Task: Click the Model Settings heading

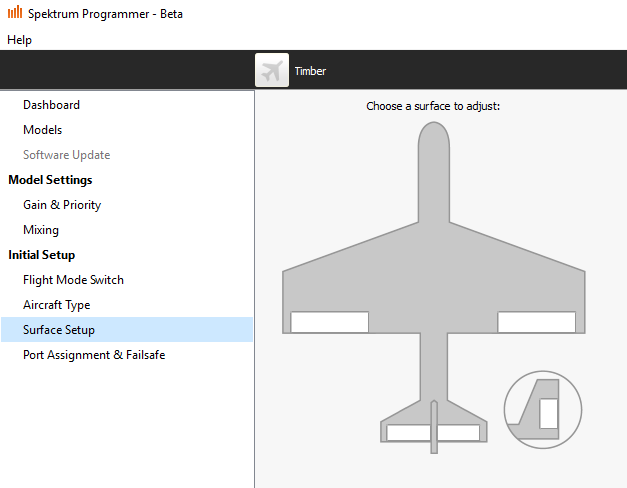Action: (x=50, y=180)
